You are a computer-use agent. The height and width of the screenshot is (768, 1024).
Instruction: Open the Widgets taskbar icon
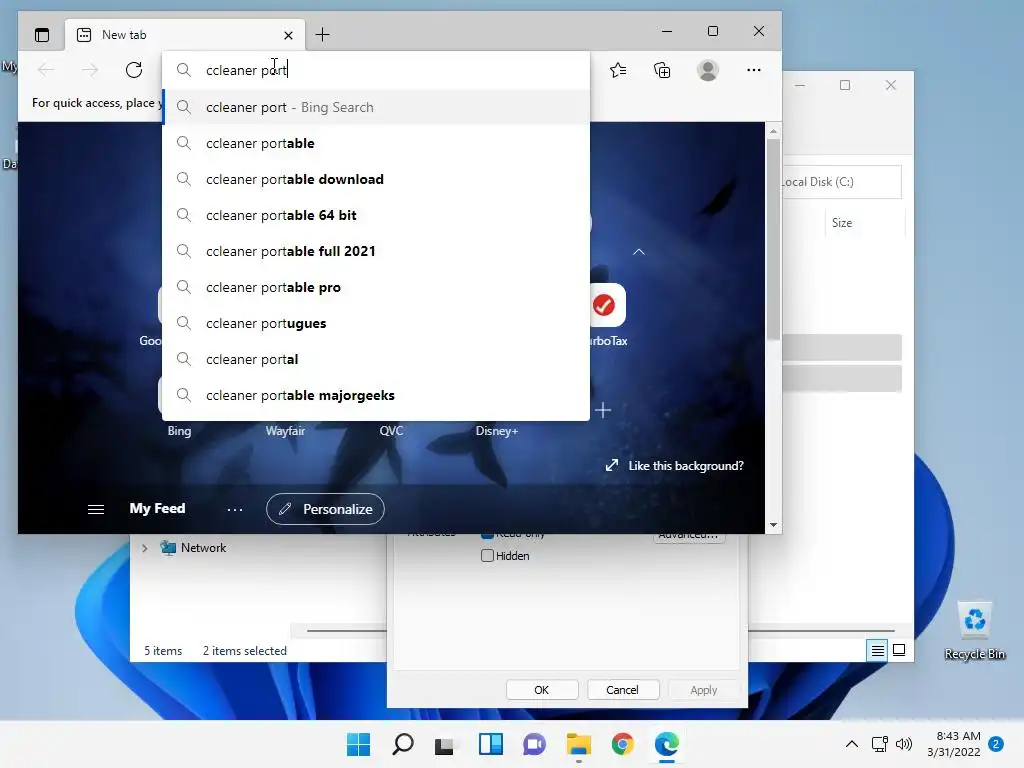(x=490, y=744)
